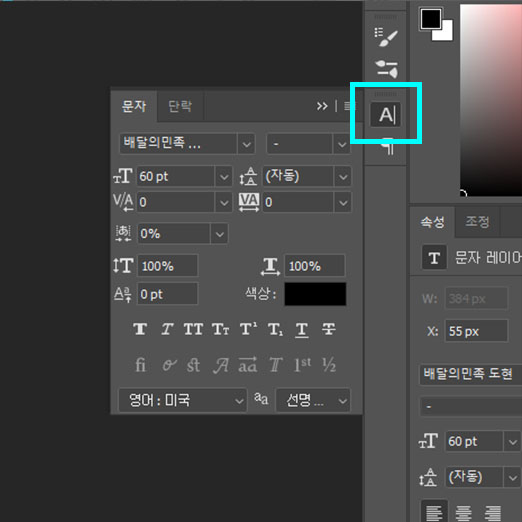Click leading icon in Character panel
The width and height of the screenshot is (522, 522).
[248, 176]
